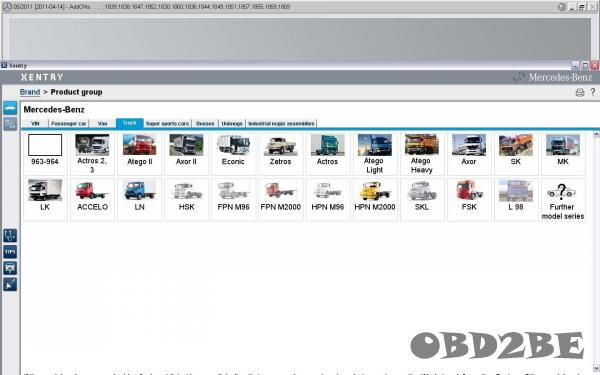Click the blue vehicle sidebar icon
Image resolution: width=600 pixels, height=375 pixels.
(10, 108)
